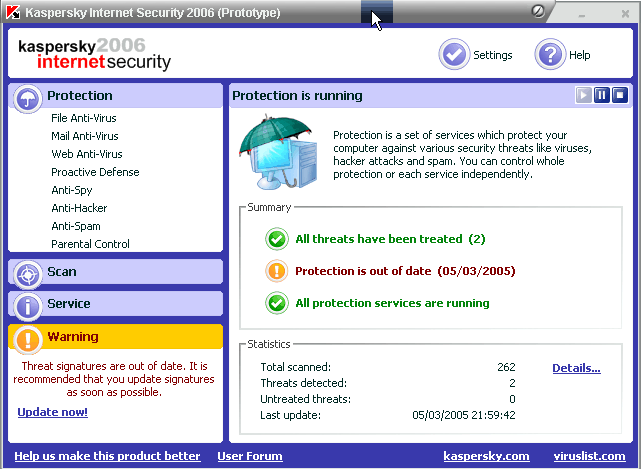Open Anti-Spam
The image size is (641, 469).
[x=76, y=226]
